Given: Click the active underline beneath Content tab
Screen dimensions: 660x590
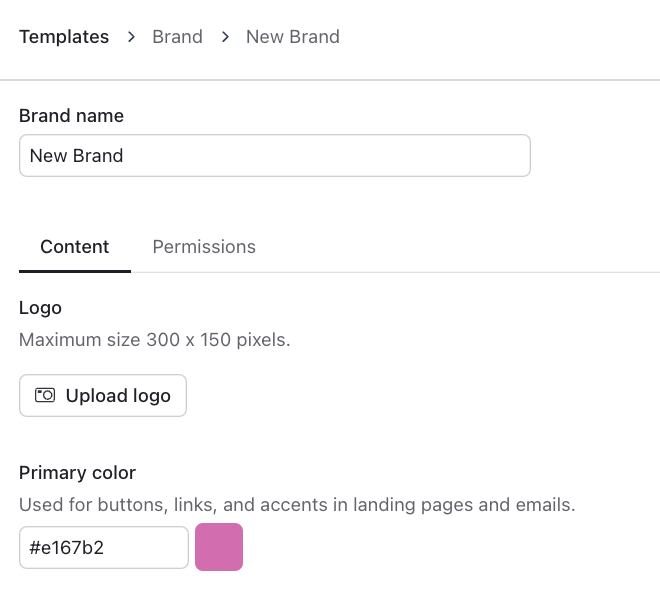Looking at the screenshot, I should click(x=75, y=271).
